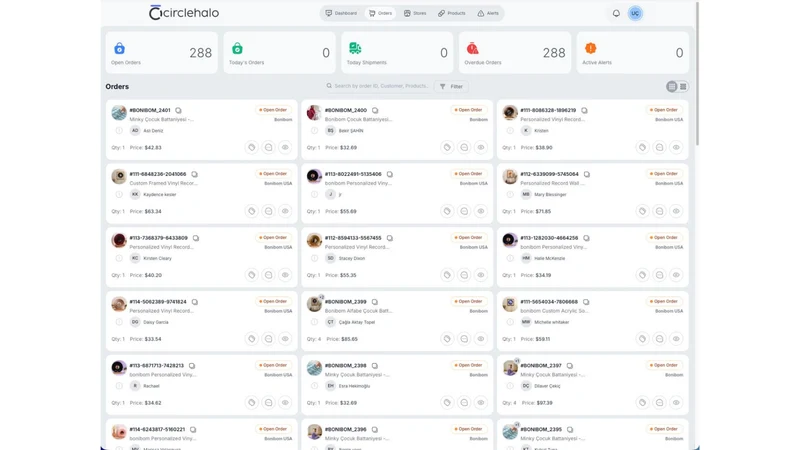Open product thumbnail of order #113-7368379-6433809
Screen dimensions: 800x450
[119, 240]
